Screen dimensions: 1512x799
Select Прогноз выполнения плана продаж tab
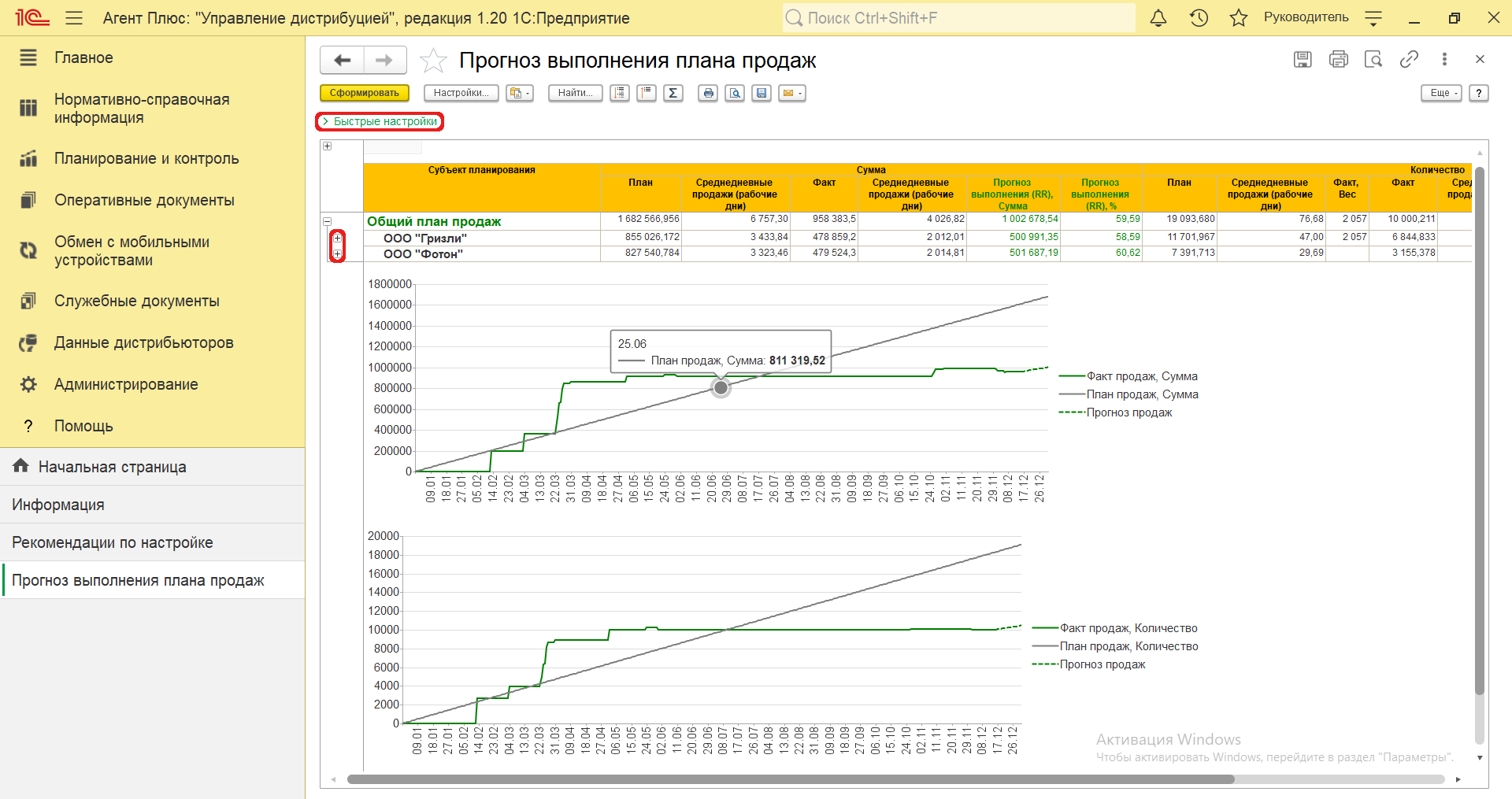pyautogui.click(x=152, y=580)
